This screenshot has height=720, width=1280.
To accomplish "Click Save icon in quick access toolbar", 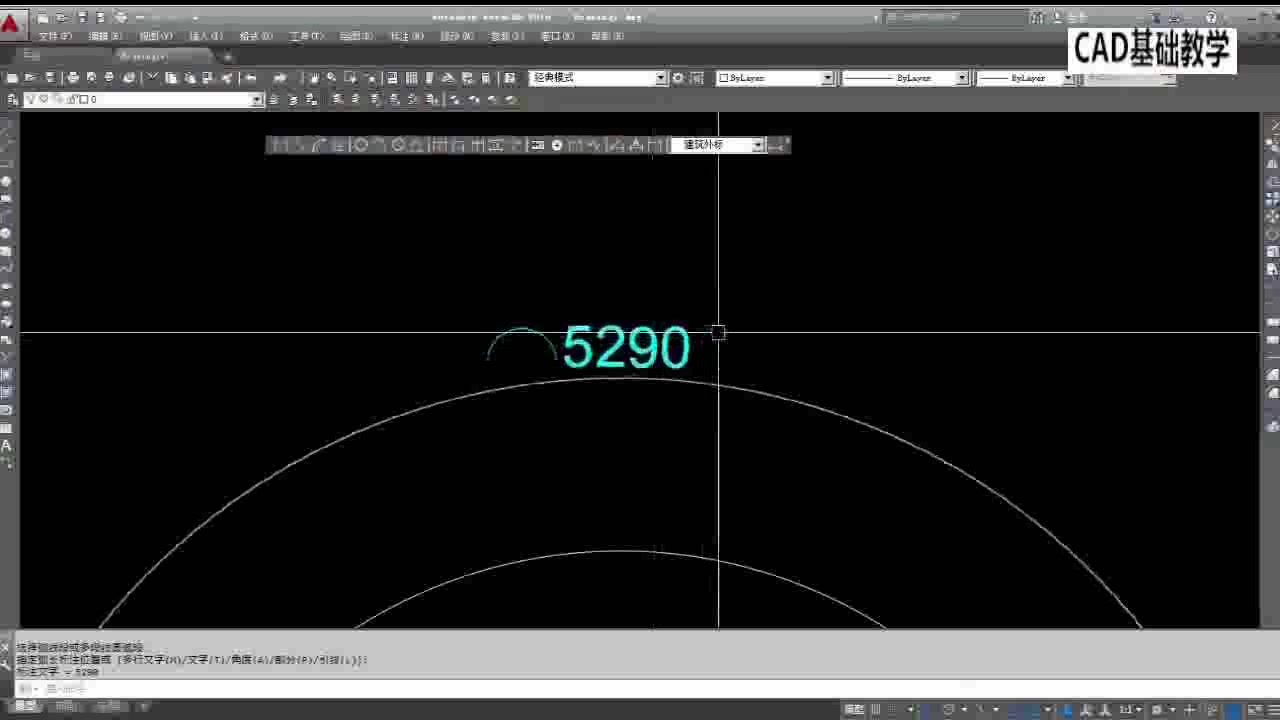I will 83,17.
